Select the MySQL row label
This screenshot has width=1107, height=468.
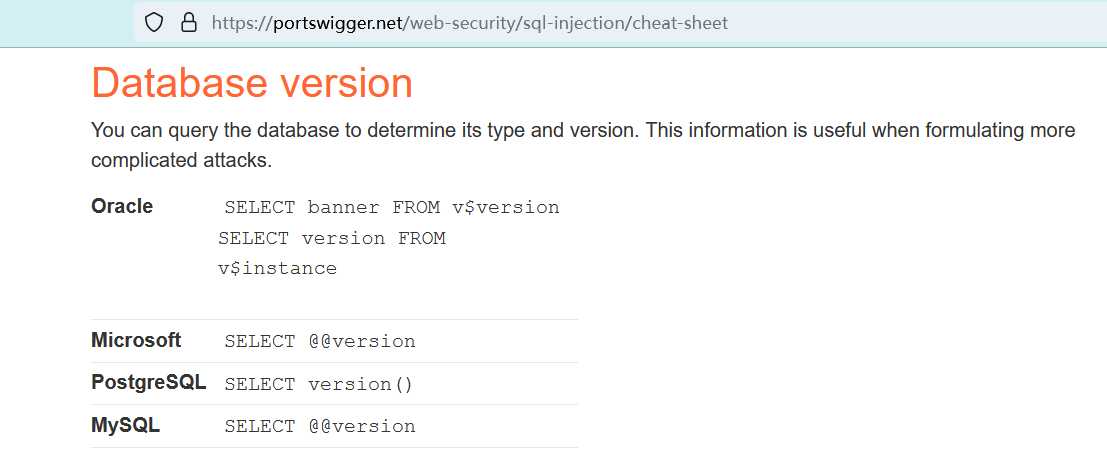(x=125, y=425)
